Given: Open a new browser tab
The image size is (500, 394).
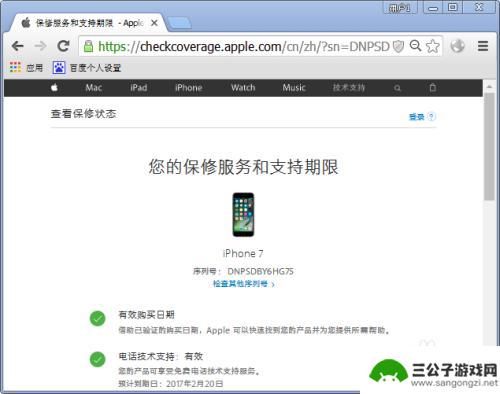Looking at the screenshot, I should 179,23.
